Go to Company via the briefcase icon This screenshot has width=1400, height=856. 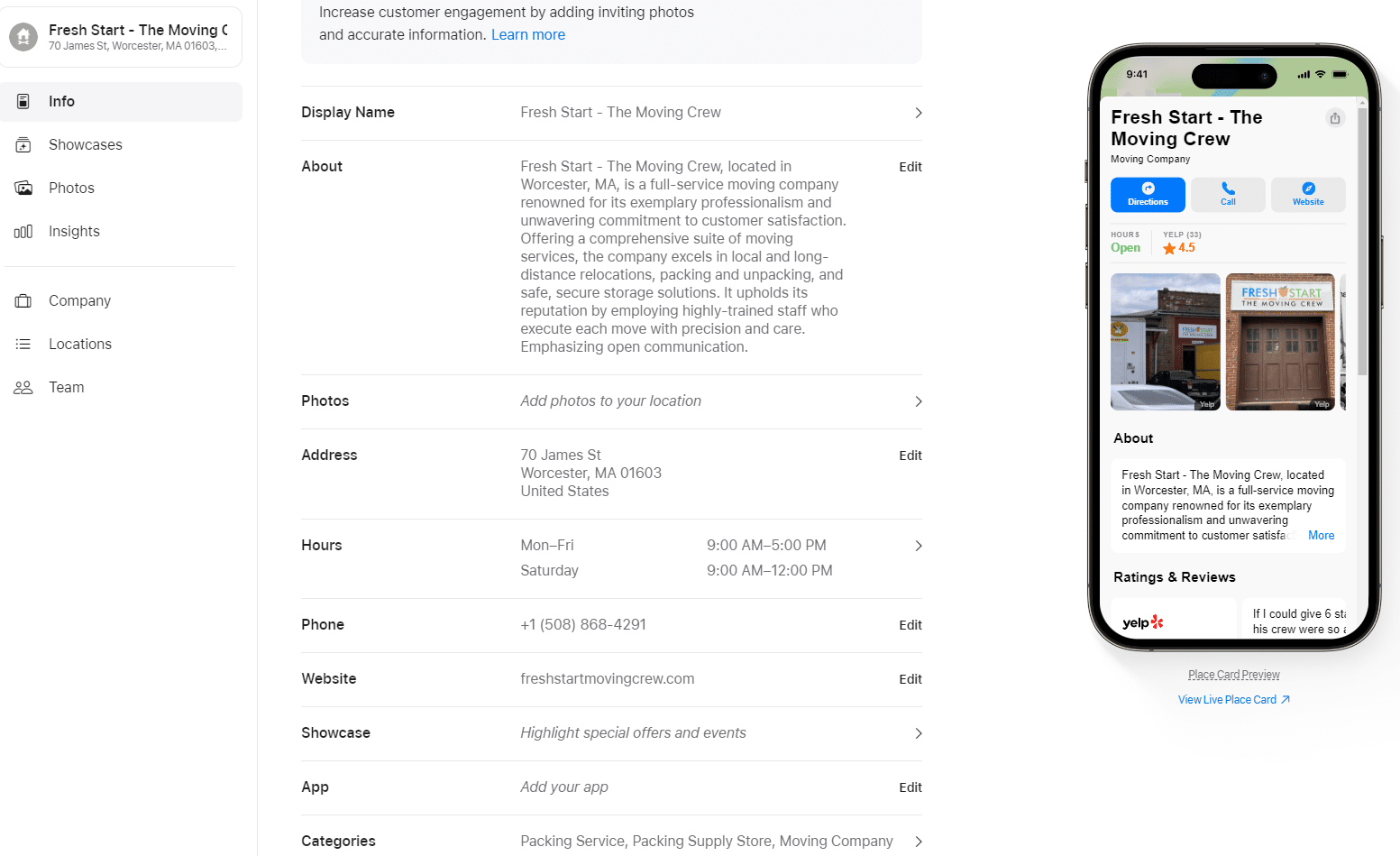23,300
